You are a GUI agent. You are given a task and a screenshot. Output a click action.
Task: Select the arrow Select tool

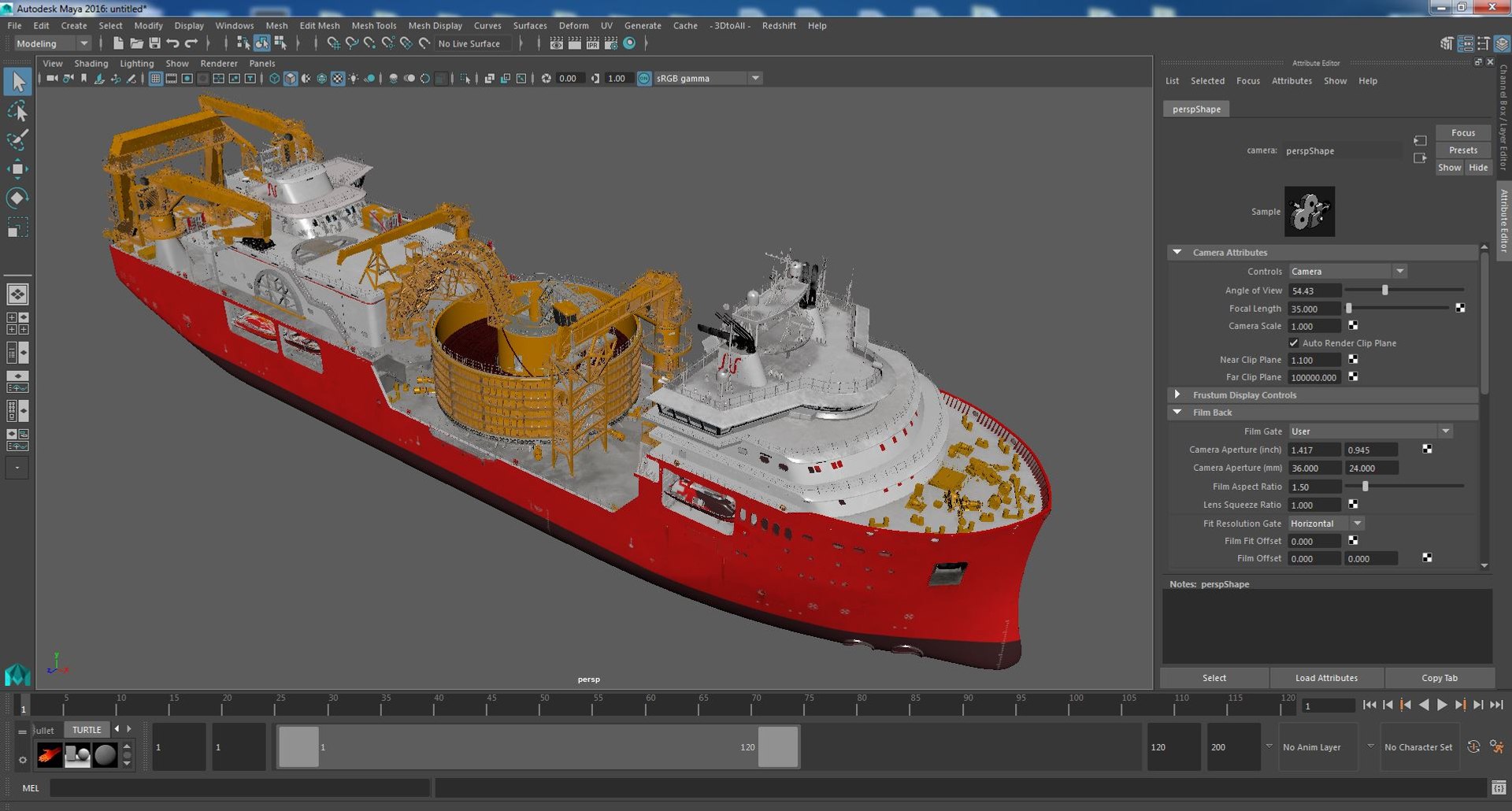coord(17,81)
